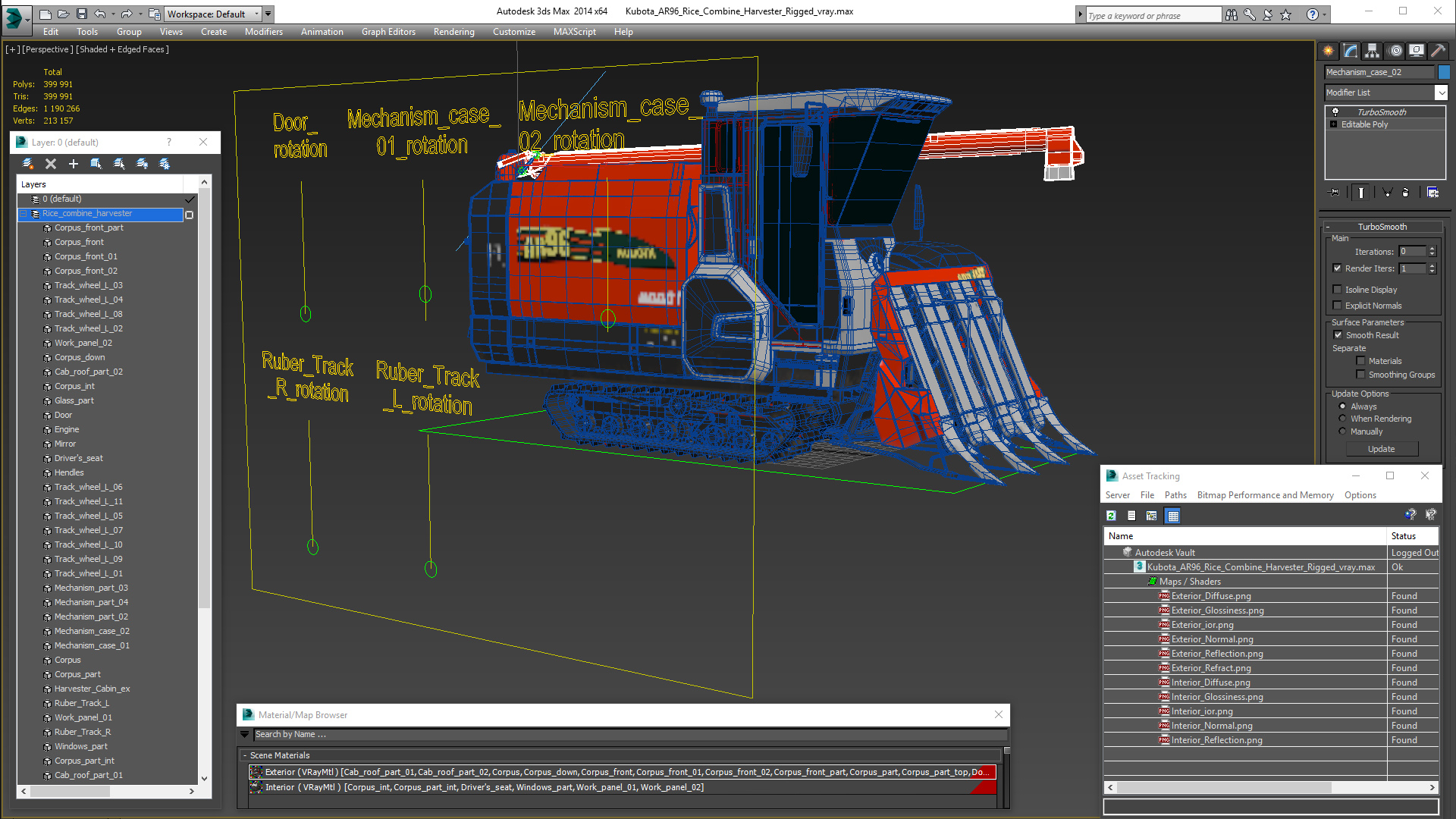Open the Workspace Default dropdown

click(257, 14)
